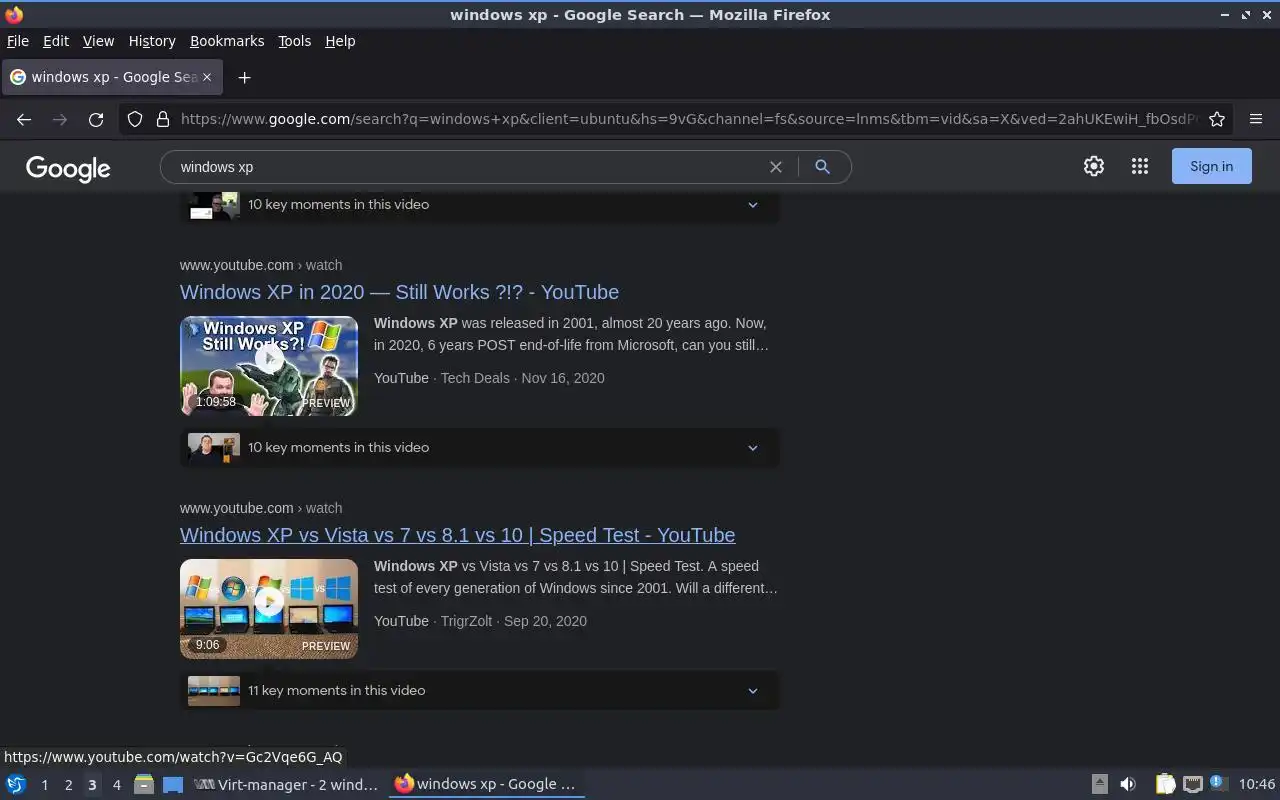Click the 1:09:58 duration label

[x=216, y=402]
